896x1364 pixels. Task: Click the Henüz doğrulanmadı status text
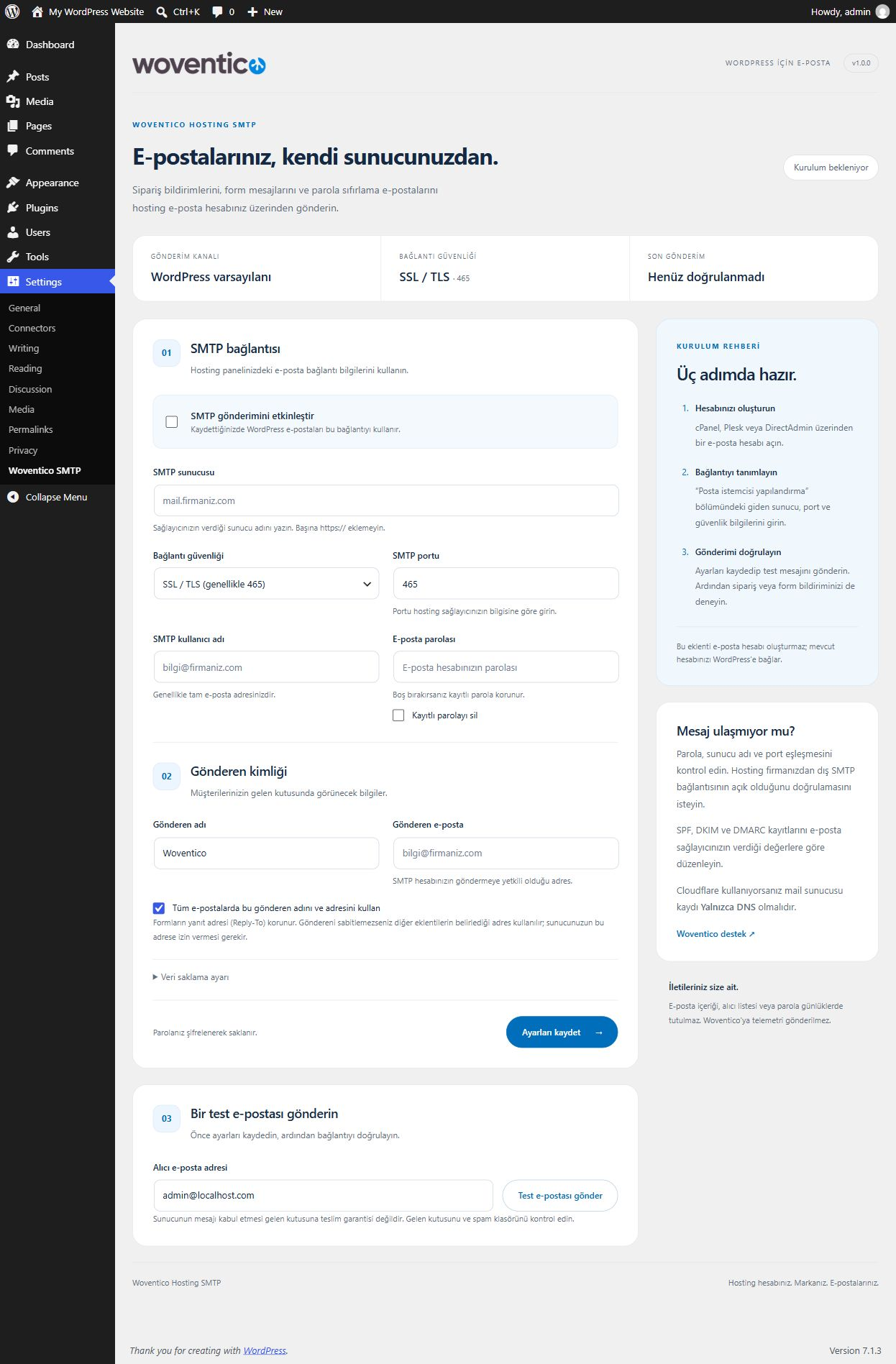point(706,277)
